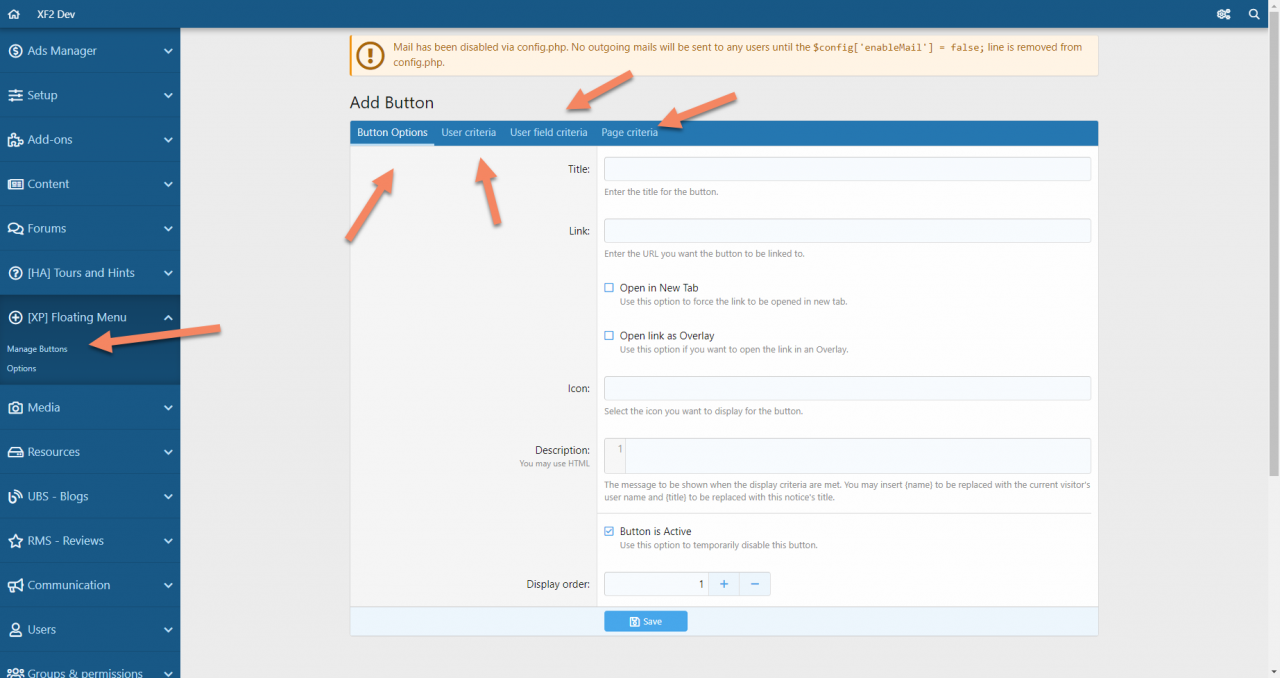Collapse the [XP] Floating Menu section
Screen dimensions: 1280x678
[x=168, y=318]
